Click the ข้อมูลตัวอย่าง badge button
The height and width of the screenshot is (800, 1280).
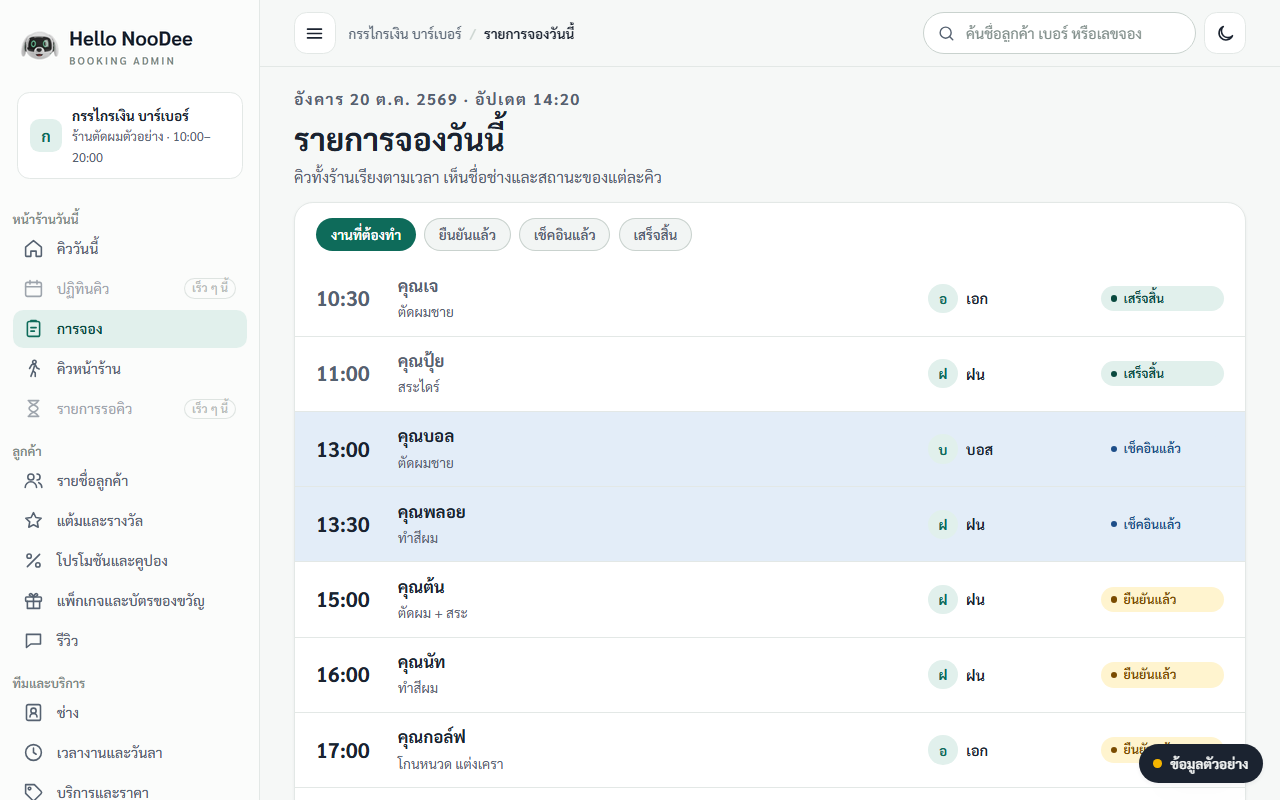1201,764
